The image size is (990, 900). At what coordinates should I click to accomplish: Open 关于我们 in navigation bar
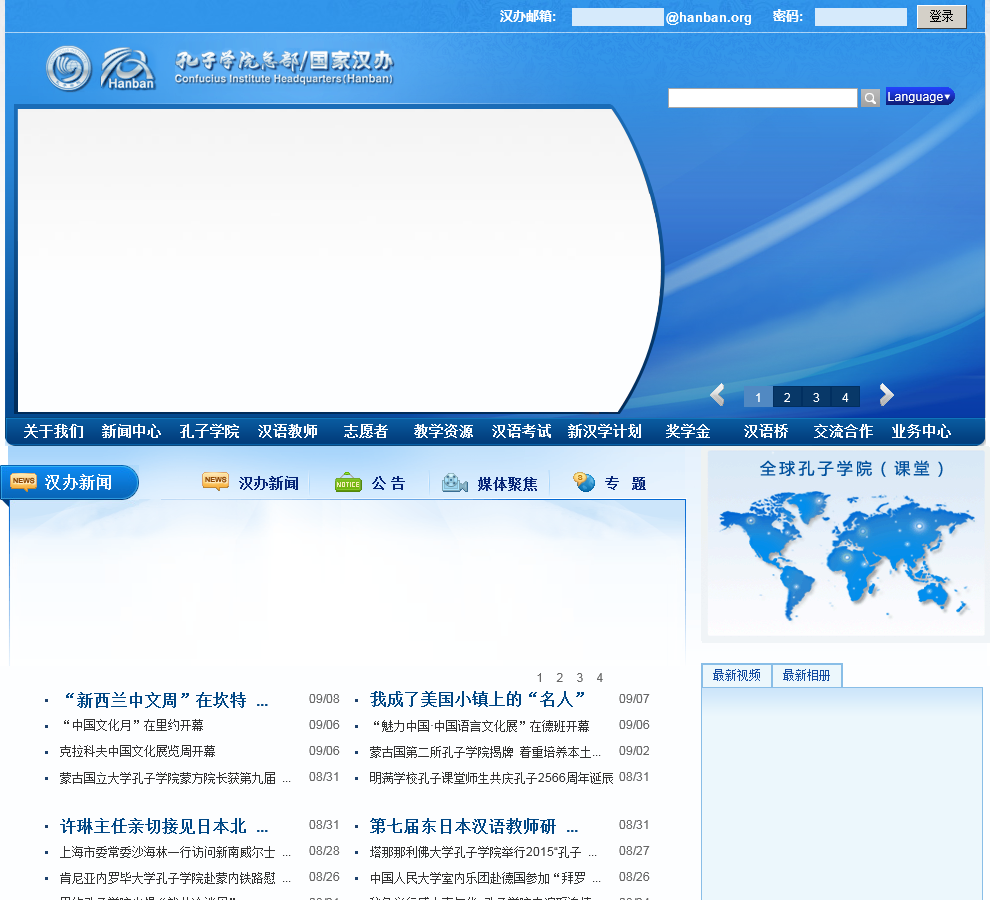coord(54,431)
